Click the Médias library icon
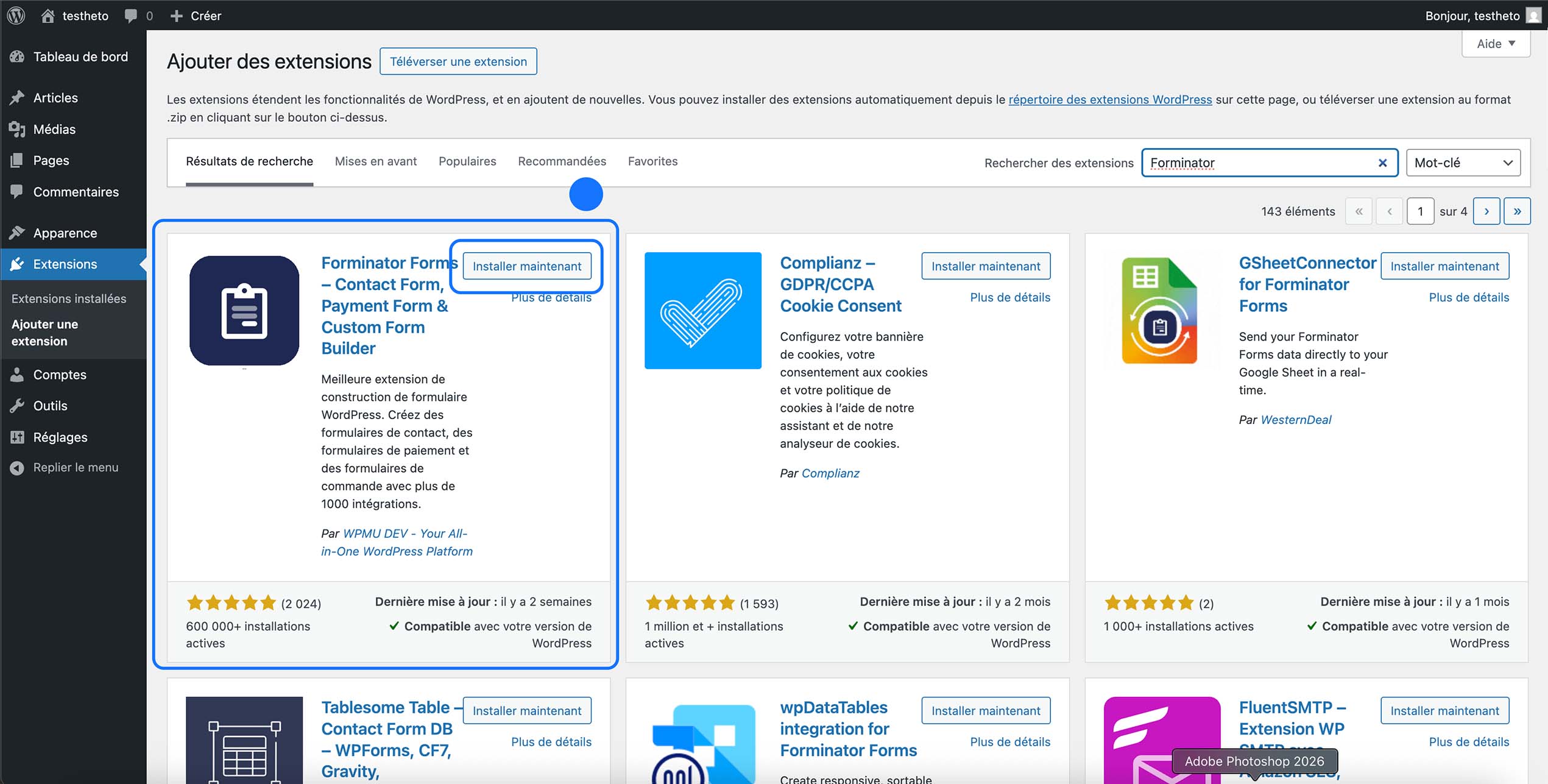The image size is (1548, 784). (x=18, y=129)
